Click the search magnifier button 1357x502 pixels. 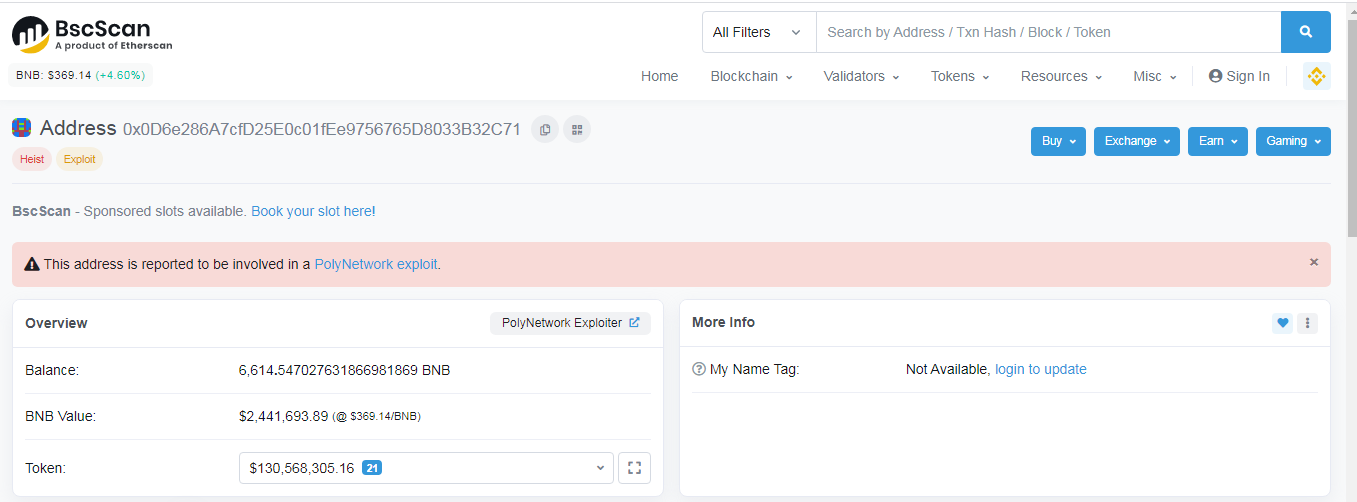(x=1305, y=32)
